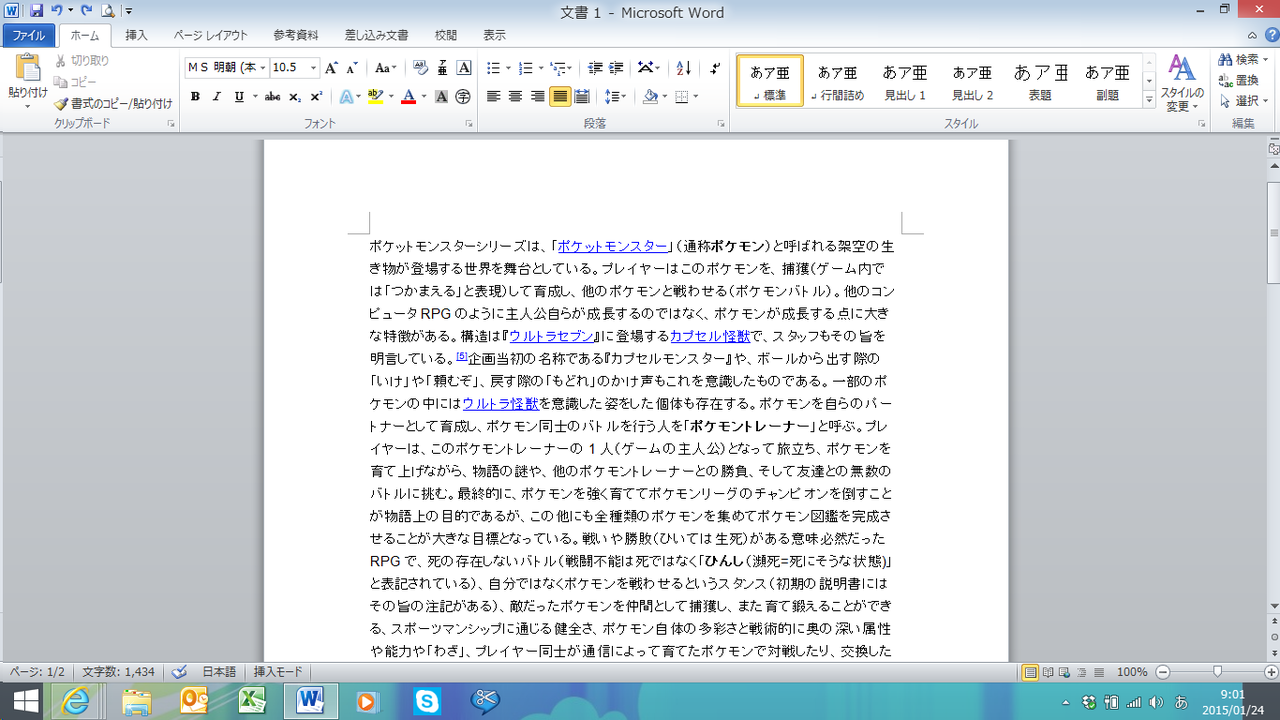Click the enclosed character (circled 字) icon

point(463,97)
